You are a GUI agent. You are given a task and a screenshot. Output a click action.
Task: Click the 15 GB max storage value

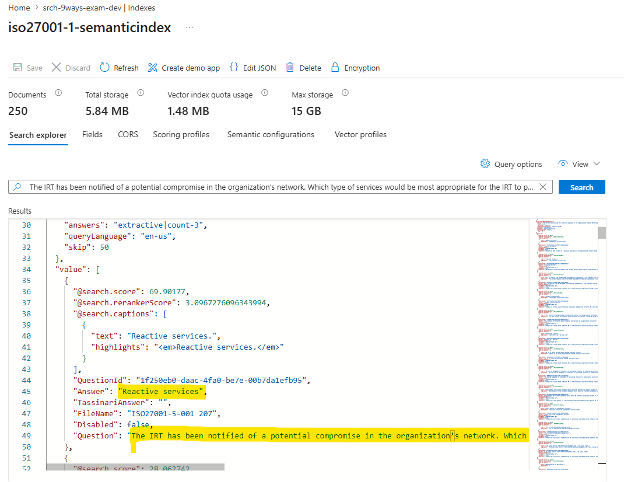tap(306, 111)
